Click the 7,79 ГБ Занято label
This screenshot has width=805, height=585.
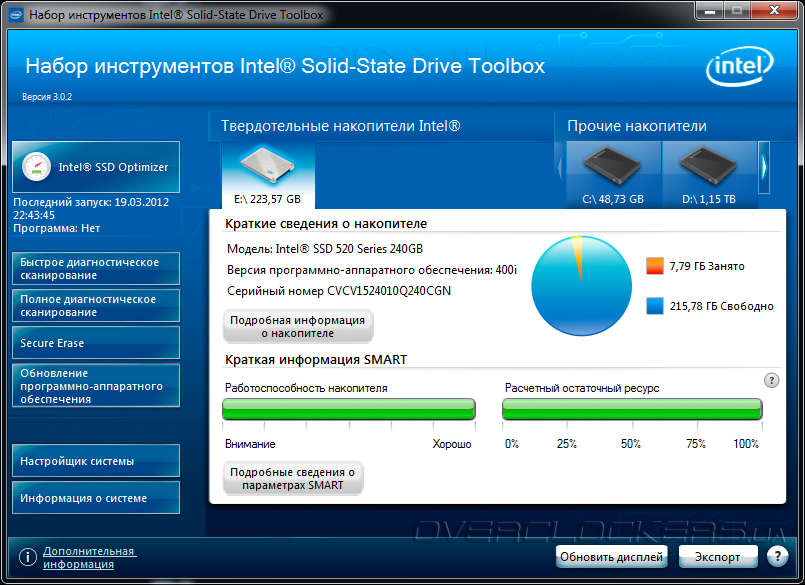pos(707,266)
